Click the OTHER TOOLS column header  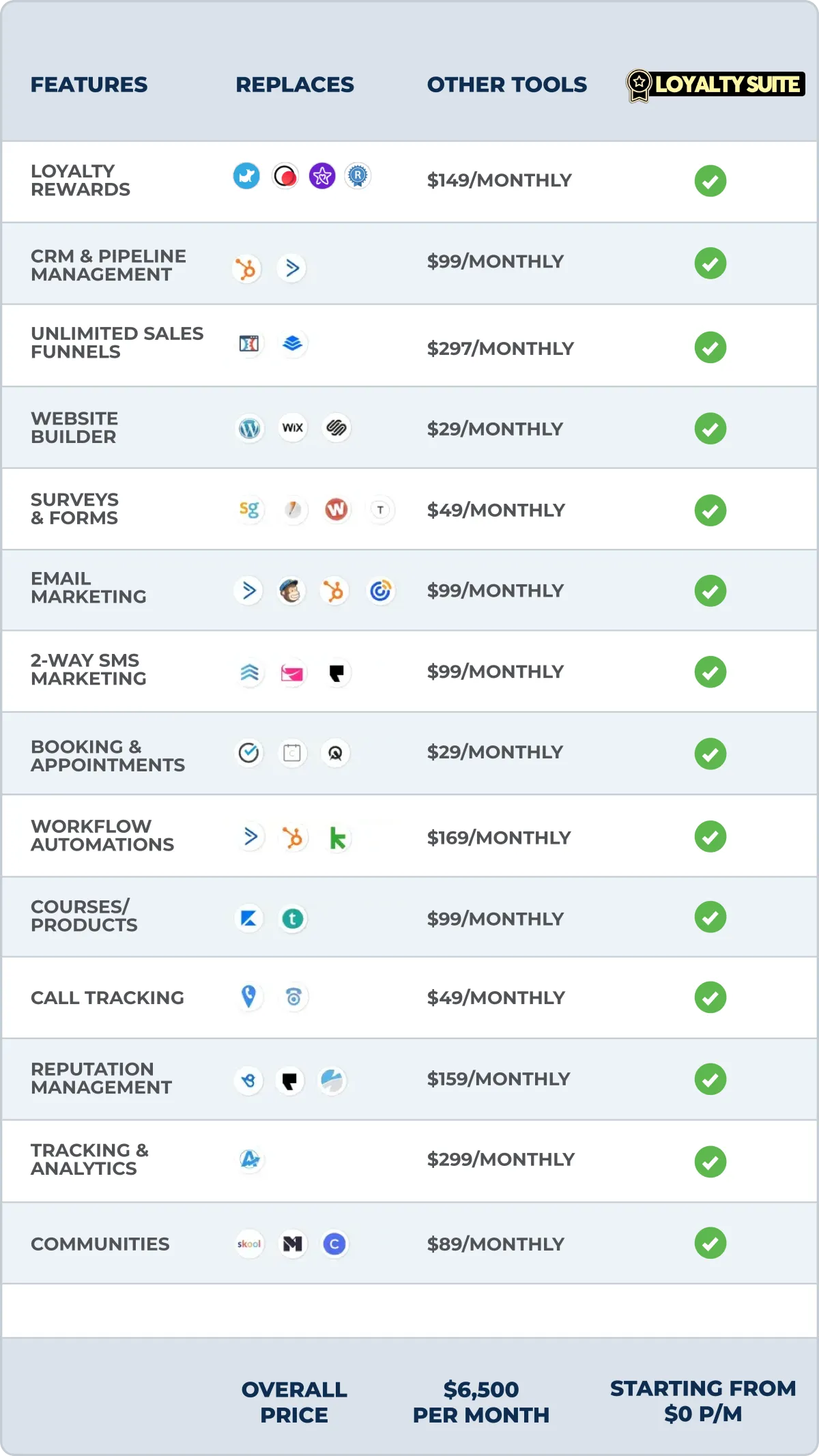click(x=506, y=85)
